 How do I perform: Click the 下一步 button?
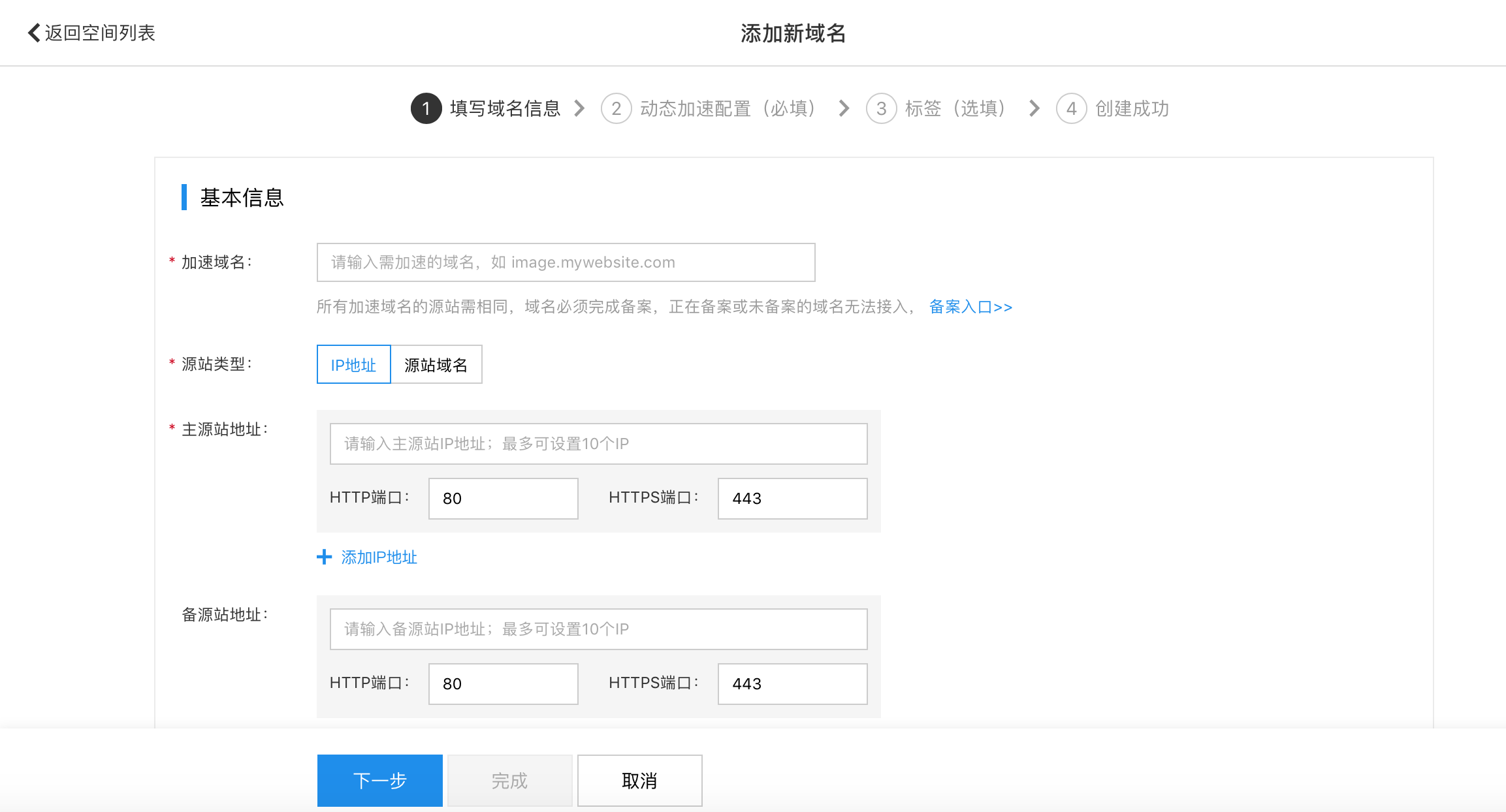coord(380,781)
